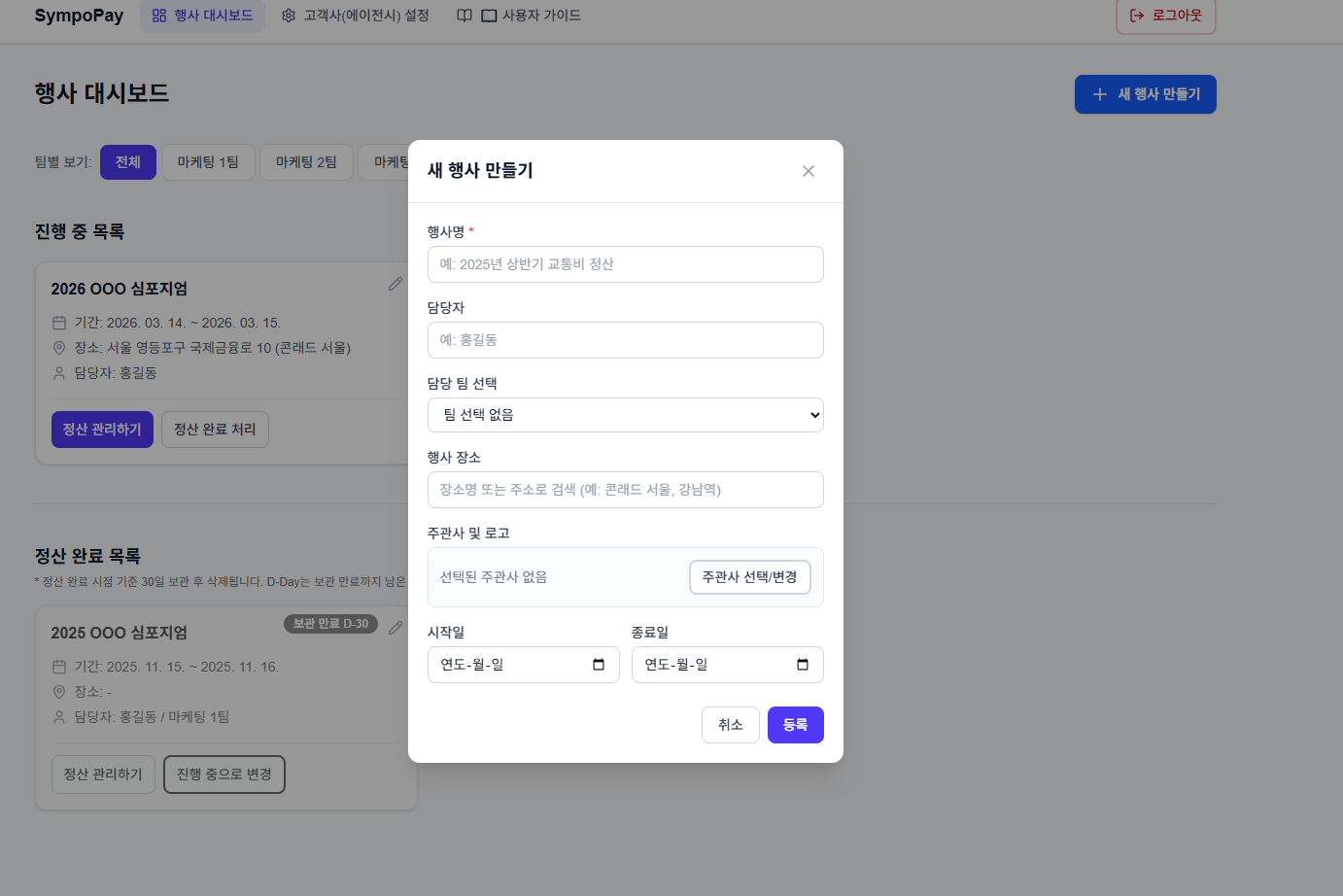Select 마케팅 2팀 team filter
1343x896 pixels.
[x=306, y=162]
